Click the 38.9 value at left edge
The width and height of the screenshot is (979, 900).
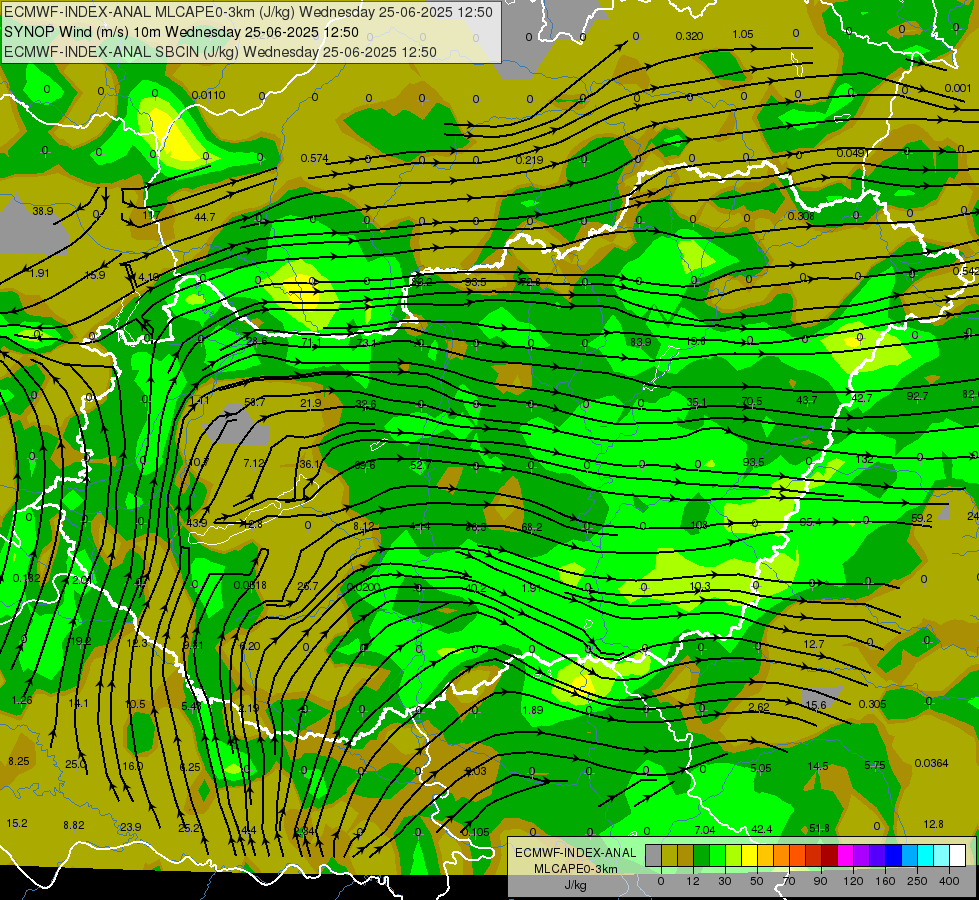coord(42,211)
